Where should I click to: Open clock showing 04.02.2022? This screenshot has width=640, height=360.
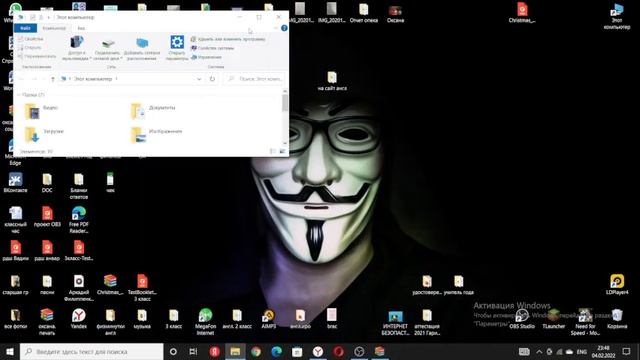pos(603,351)
